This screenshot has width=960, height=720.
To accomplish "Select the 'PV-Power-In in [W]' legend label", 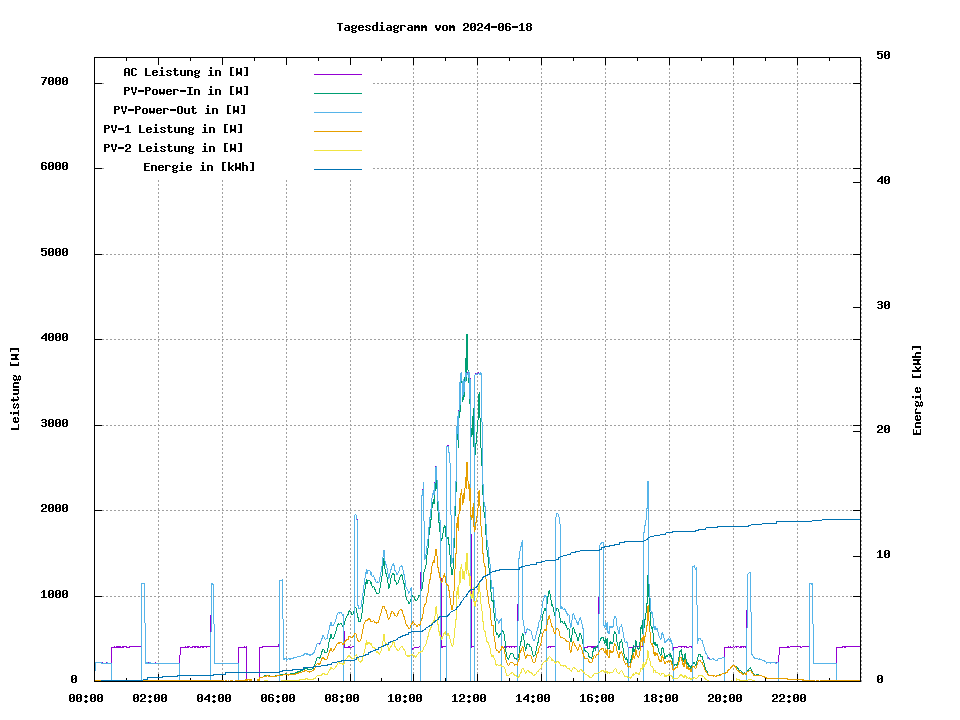I will 186,91.
